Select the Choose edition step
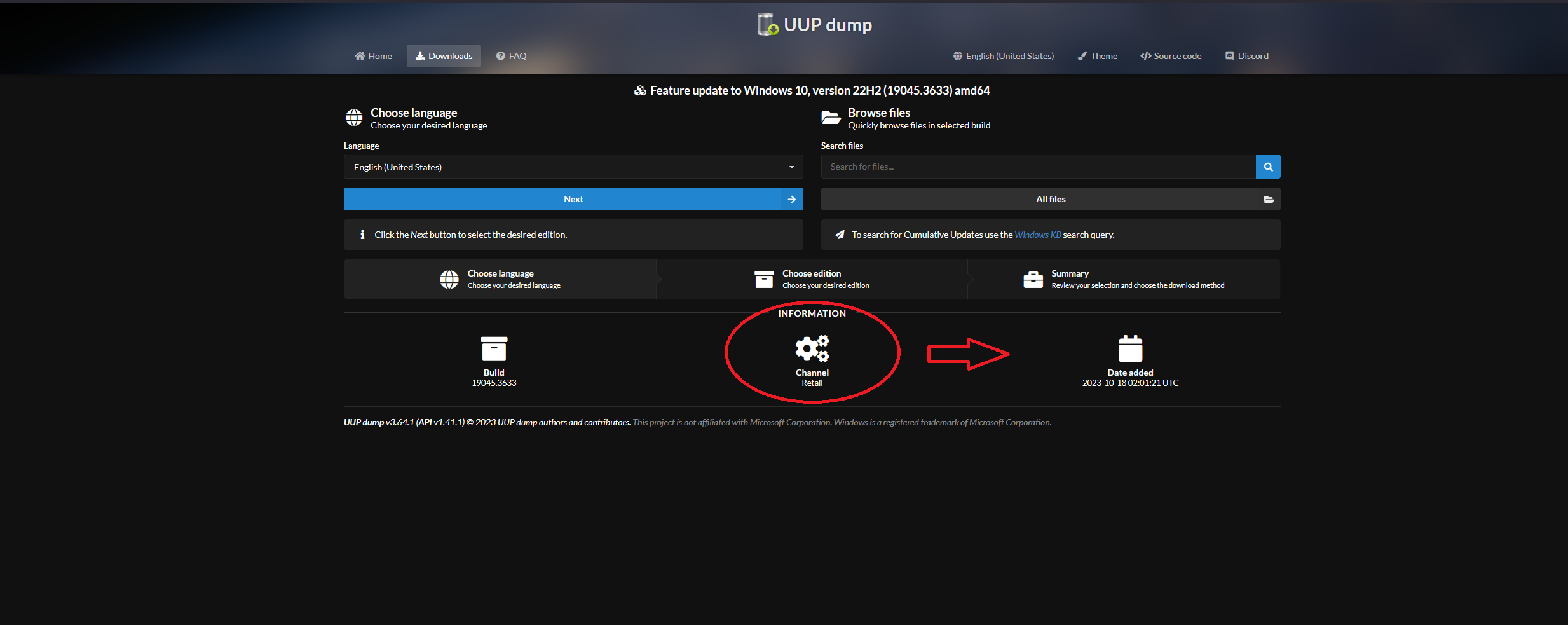Viewport: 1568px width, 625px height. 812,279
